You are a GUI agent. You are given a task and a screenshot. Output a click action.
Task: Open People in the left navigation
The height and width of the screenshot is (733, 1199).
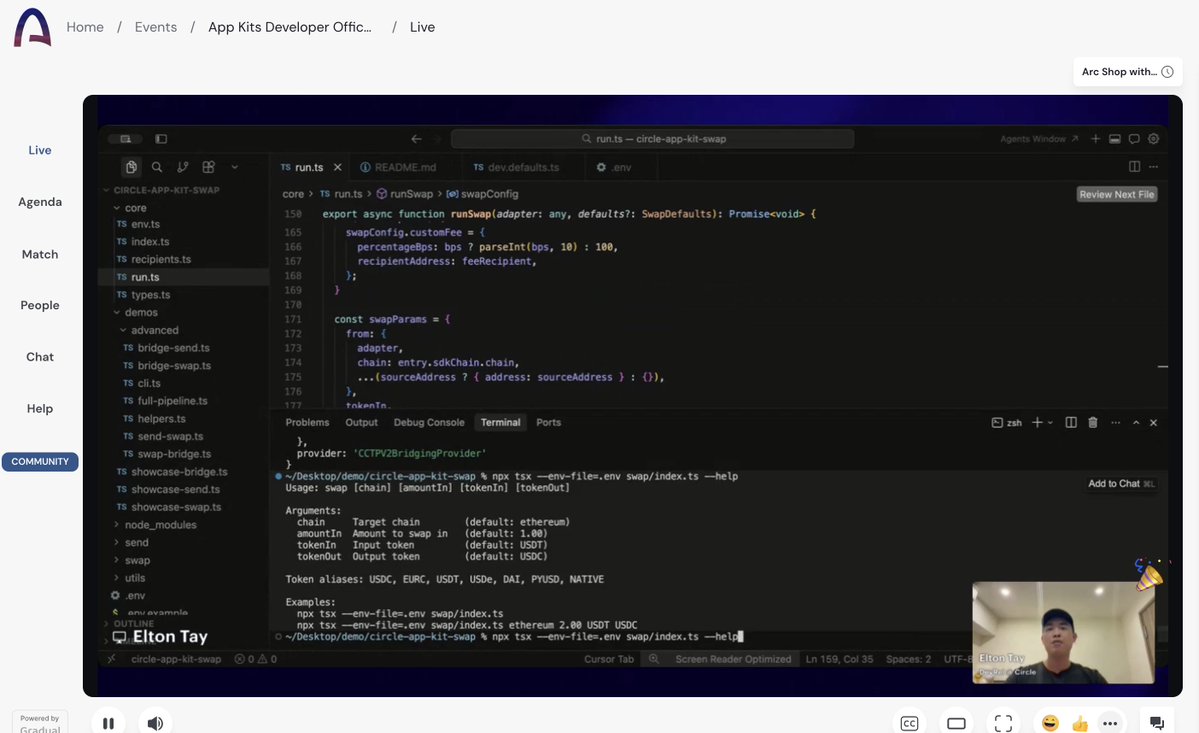coord(40,305)
